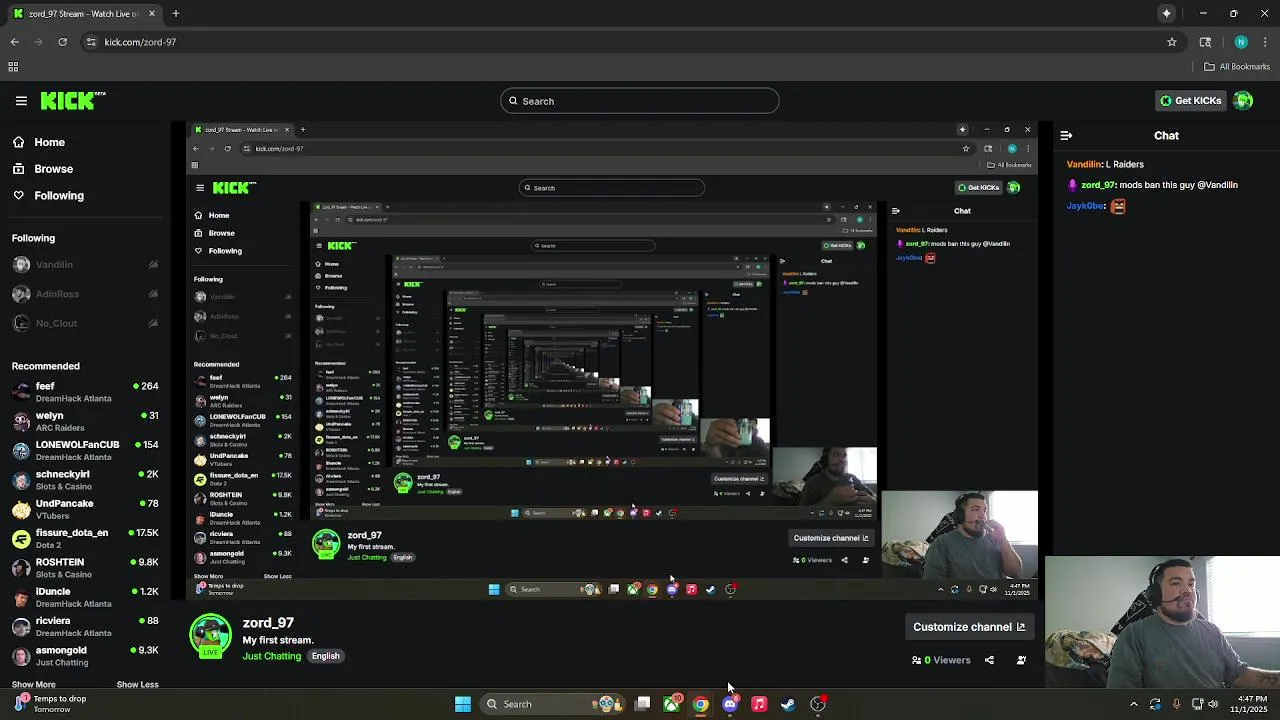Click the zord_97 LIVE avatar below the video
The image size is (1280, 720).
210,637
